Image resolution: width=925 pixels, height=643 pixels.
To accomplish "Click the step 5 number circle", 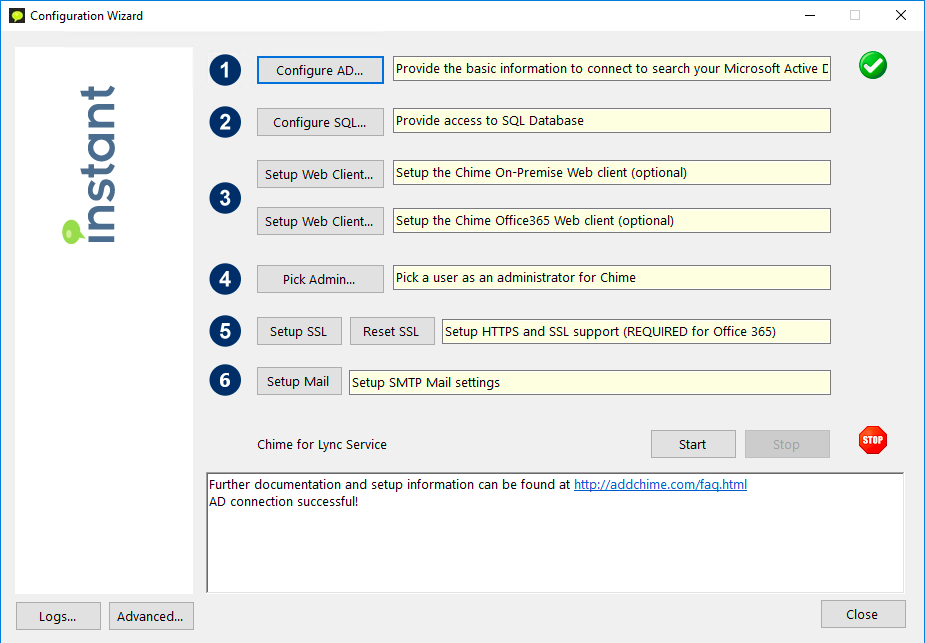I will tap(225, 331).
